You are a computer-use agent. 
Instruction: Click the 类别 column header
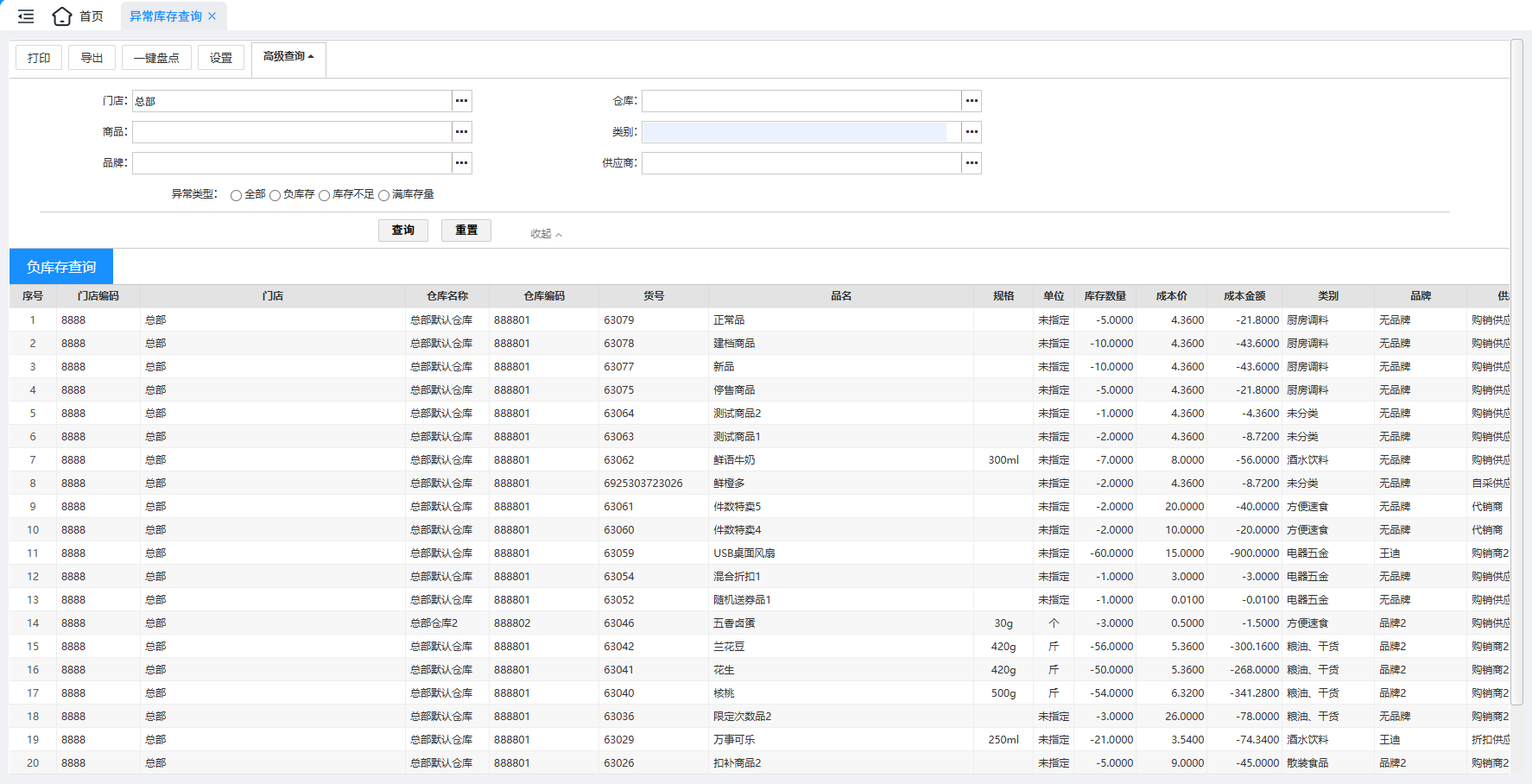point(1328,296)
